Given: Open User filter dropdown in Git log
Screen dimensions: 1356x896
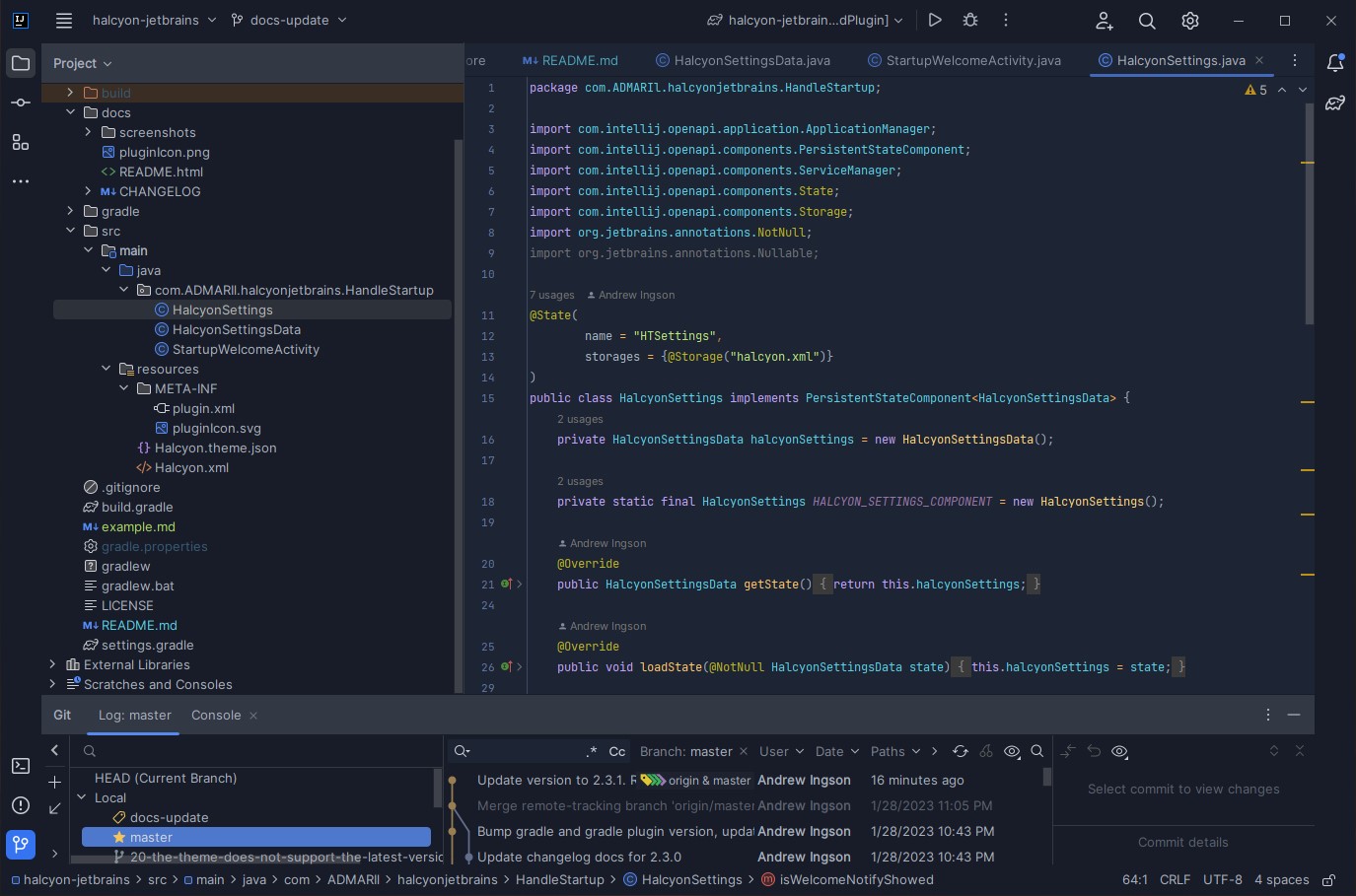Looking at the screenshot, I should pyautogui.click(x=781, y=751).
